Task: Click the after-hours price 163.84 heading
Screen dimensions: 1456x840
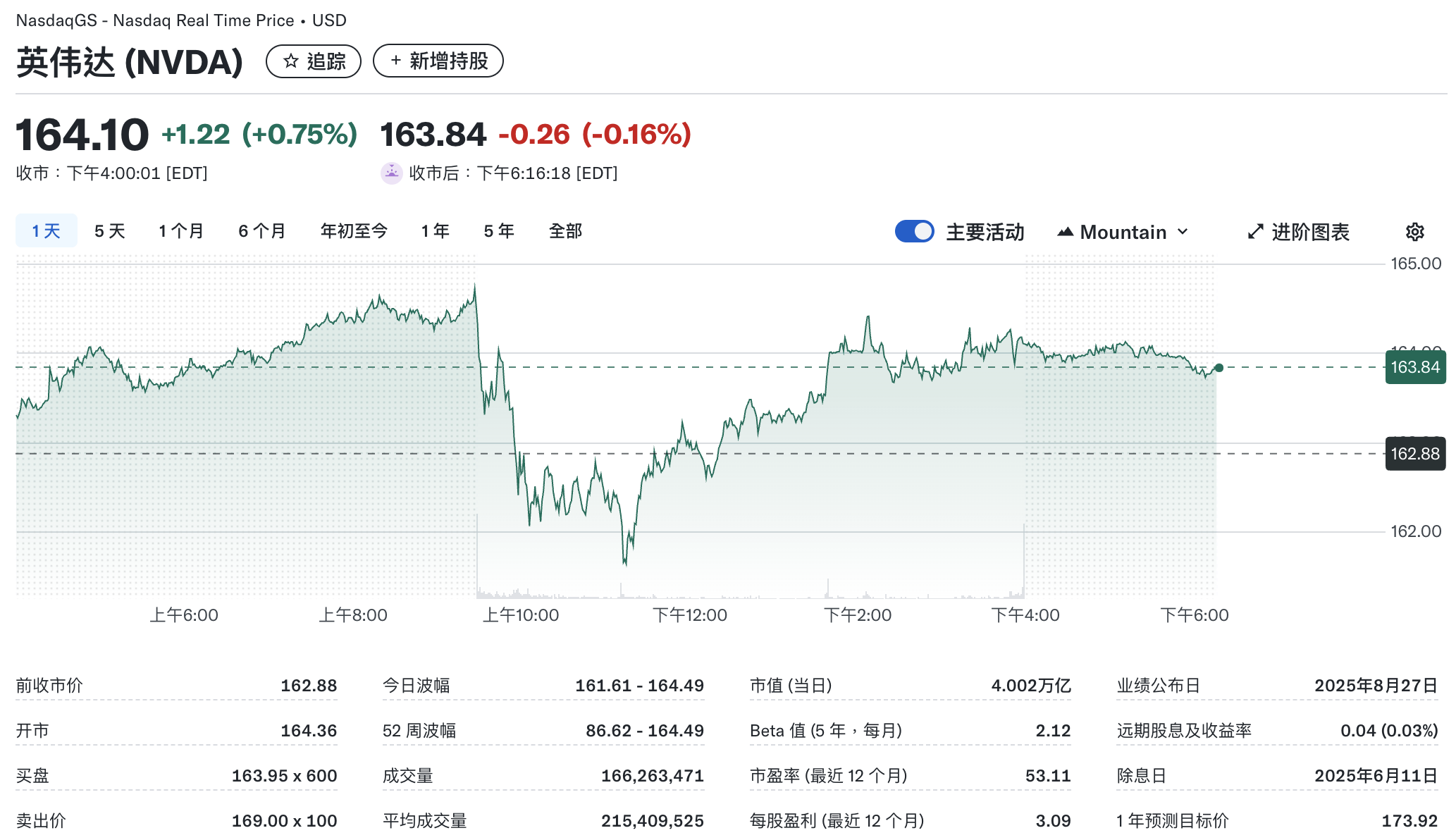Action: click(x=433, y=135)
